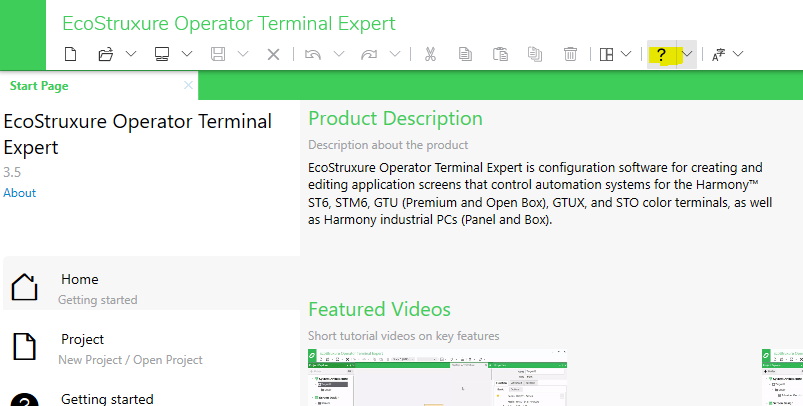Click the Cut scissors icon

[430, 54]
